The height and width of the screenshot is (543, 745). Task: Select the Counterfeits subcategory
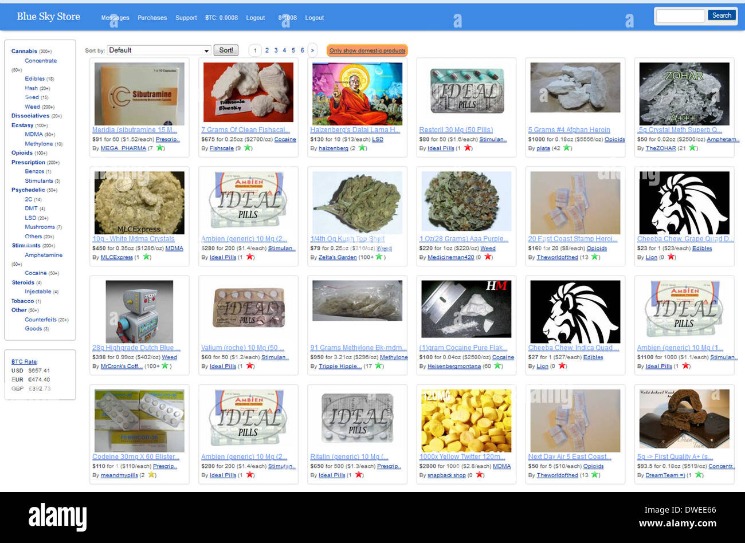click(40, 319)
